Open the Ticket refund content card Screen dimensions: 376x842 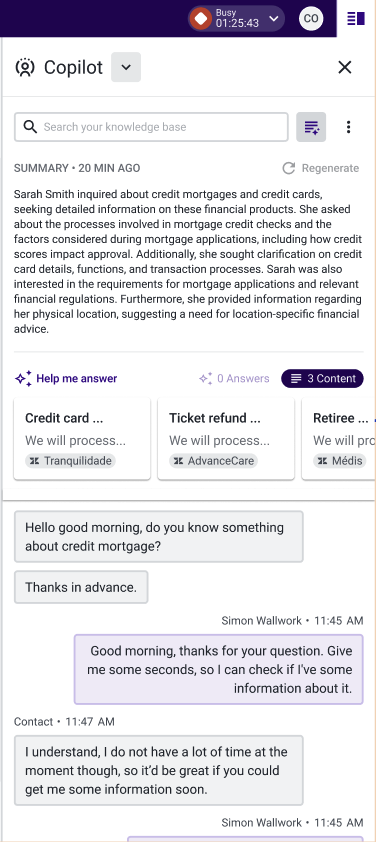click(226, 438)
